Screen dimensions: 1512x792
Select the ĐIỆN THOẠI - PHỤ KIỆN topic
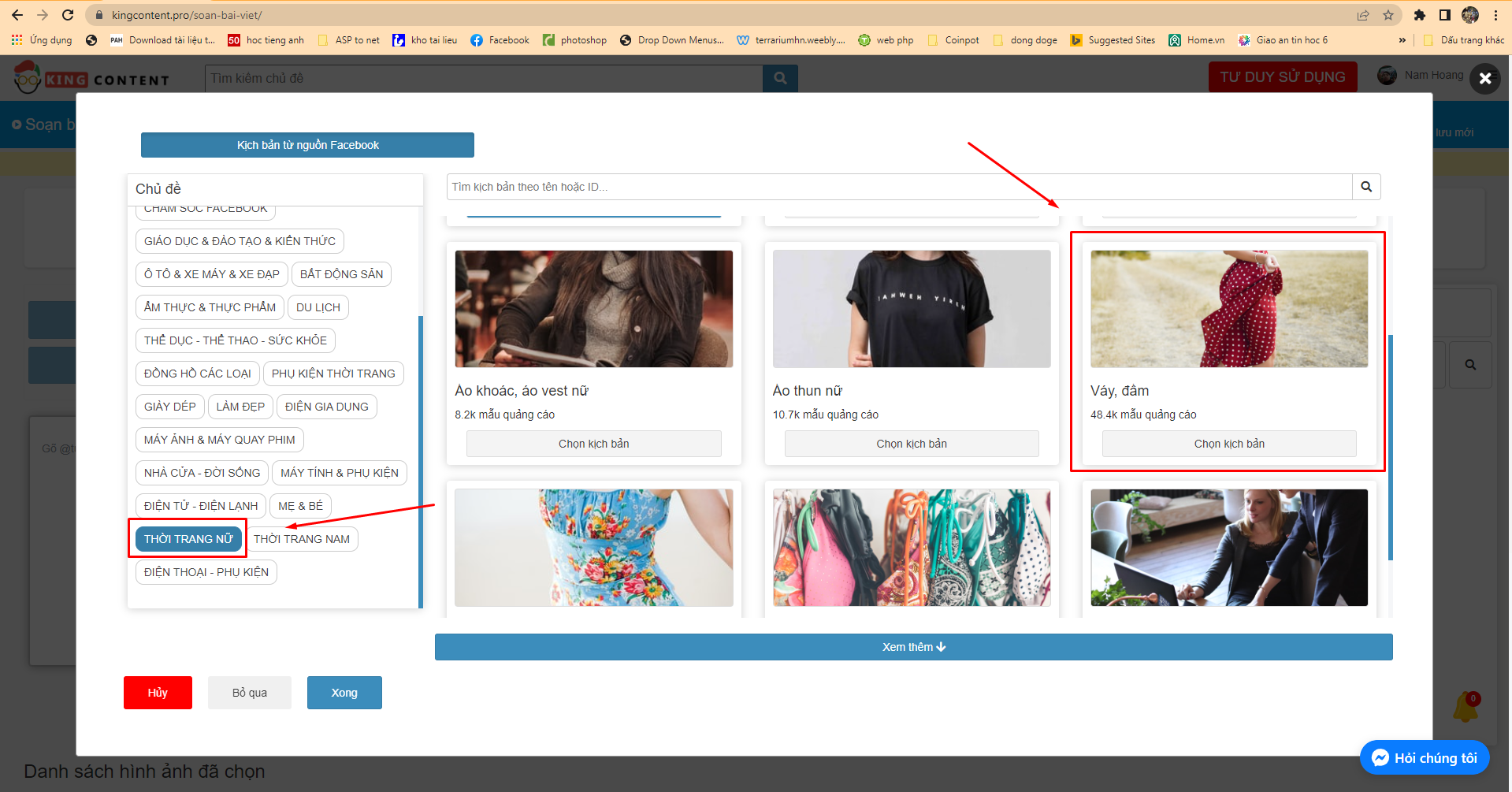[x=206, y=572]
